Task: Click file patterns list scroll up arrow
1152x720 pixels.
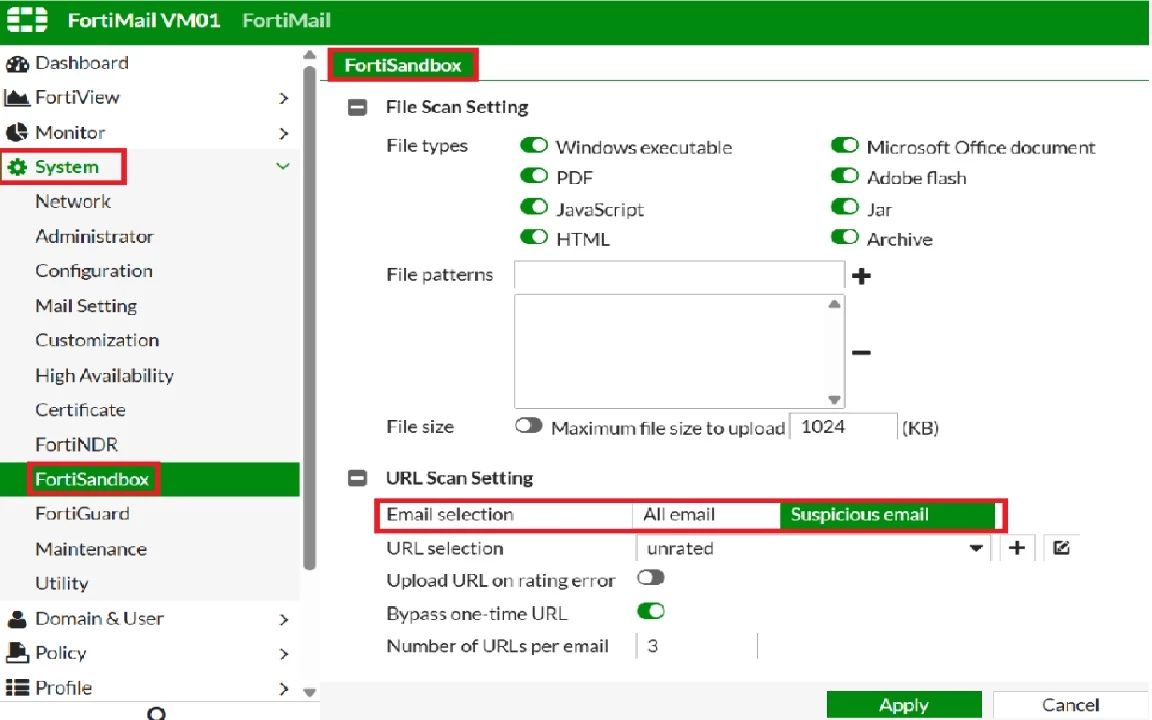Action: tap(834, 304)
